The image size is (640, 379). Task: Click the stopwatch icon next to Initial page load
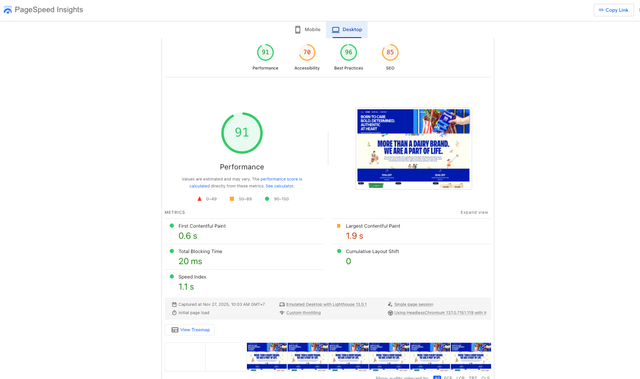click(174, 313)
